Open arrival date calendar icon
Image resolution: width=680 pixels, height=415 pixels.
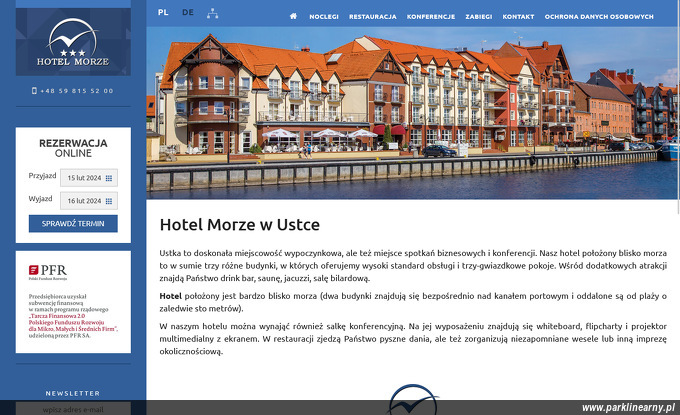pyautogui.click(x=109, y=178)
